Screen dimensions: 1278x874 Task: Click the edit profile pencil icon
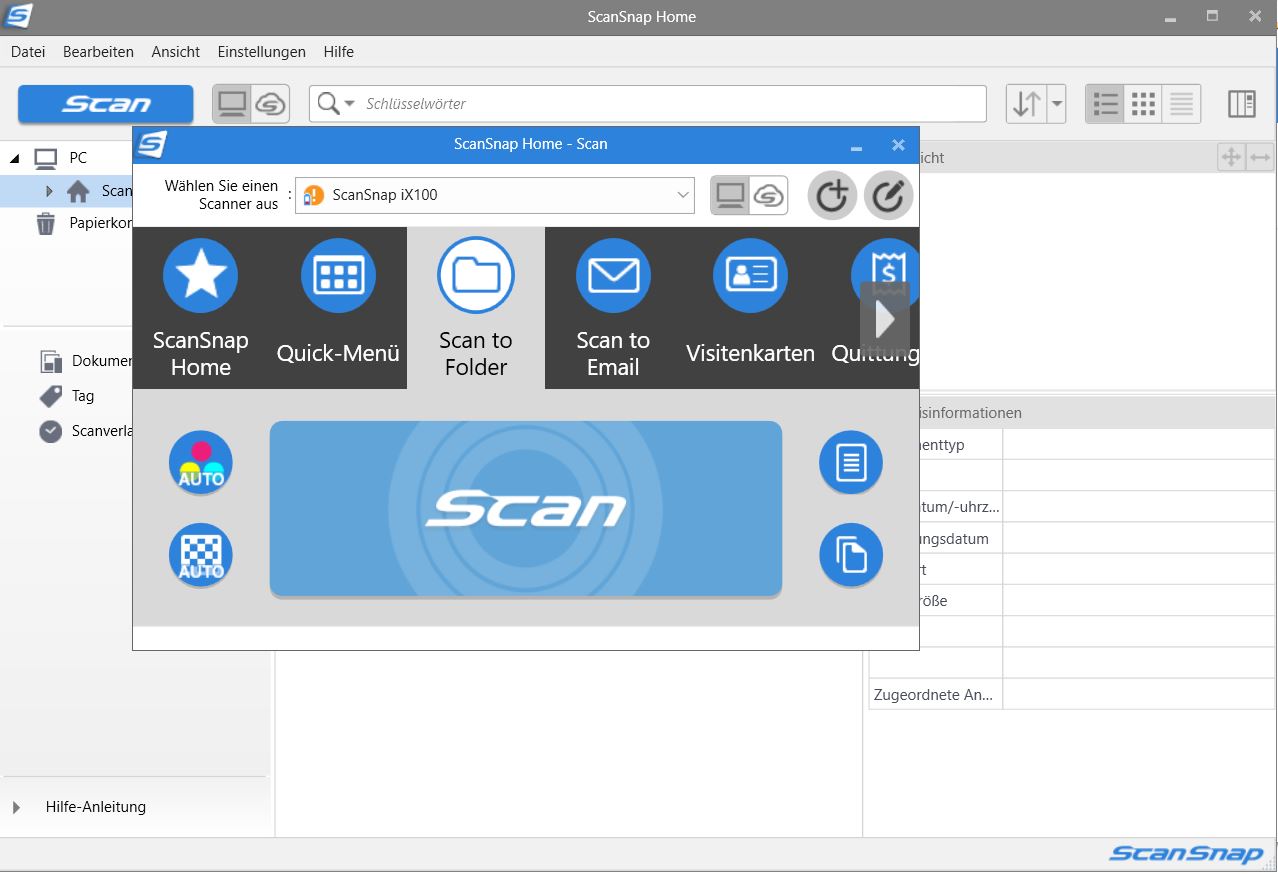(888, 196)
